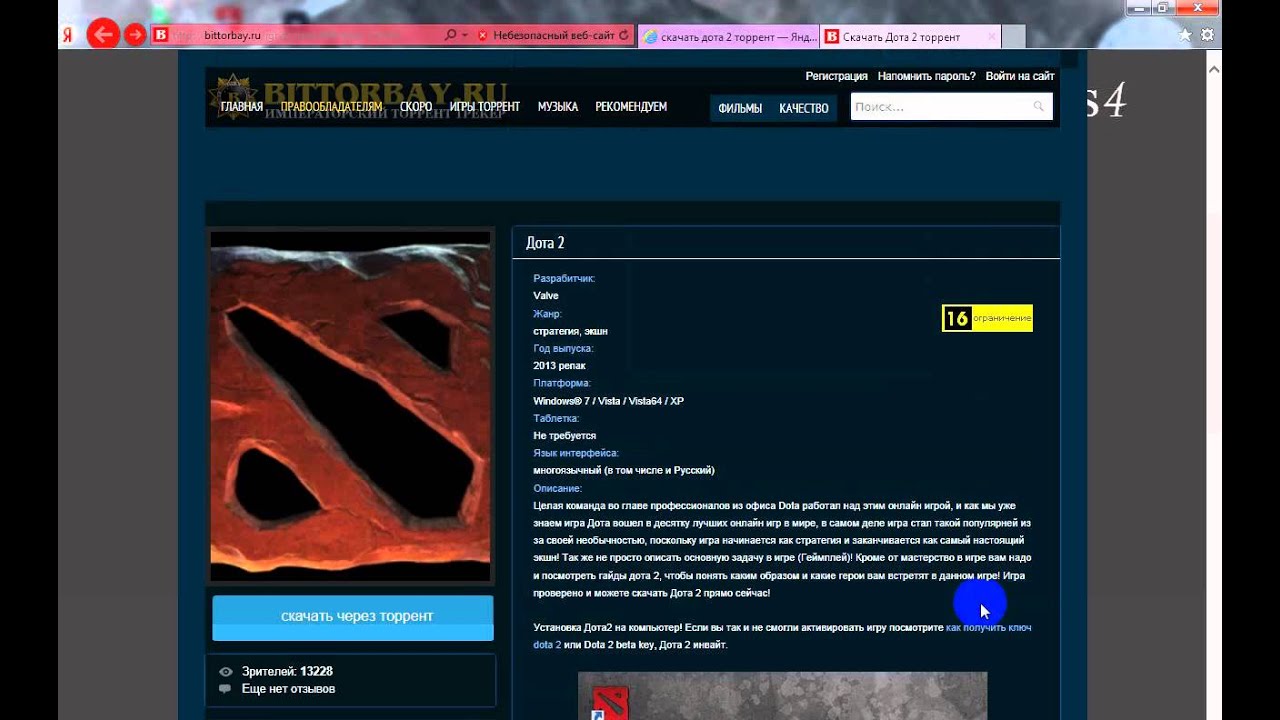The image size is (1280, 720).
Task: Click the 'Напомнить пароль?' link
Action: [x=927, y=76]
